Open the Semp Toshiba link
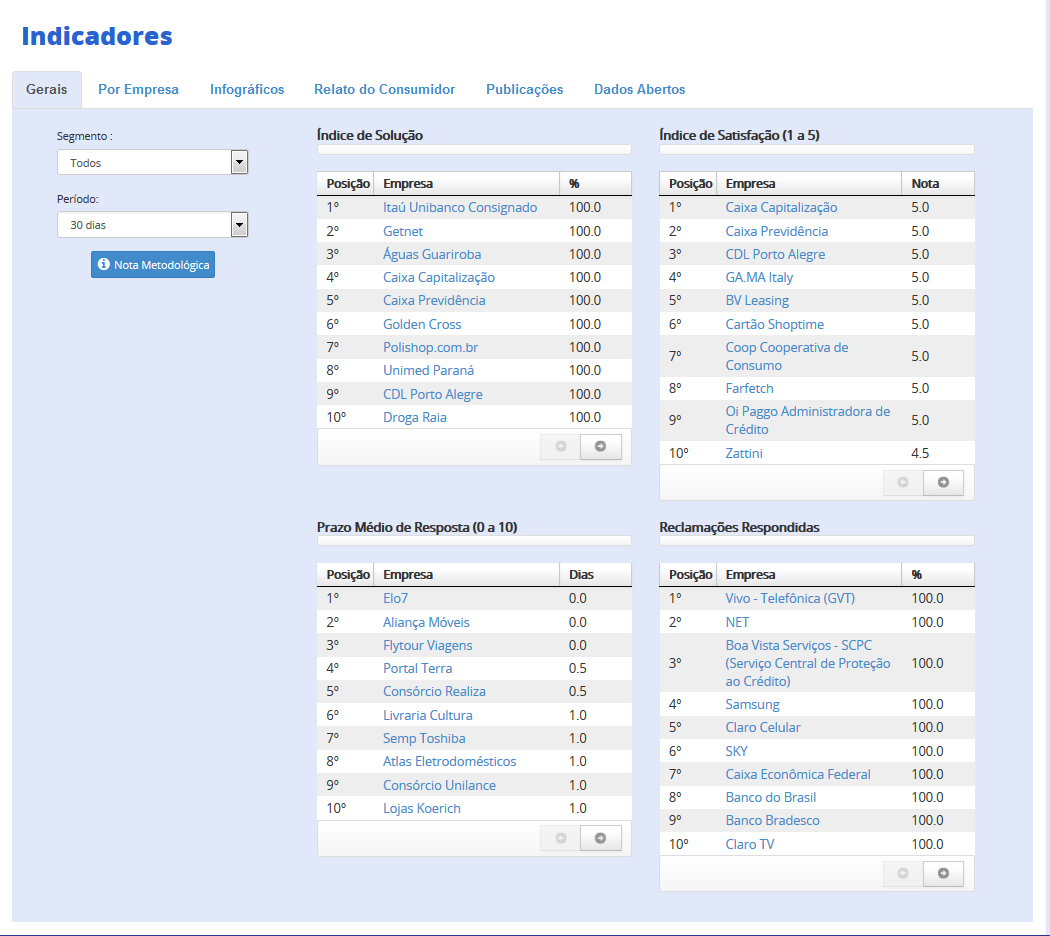Image resolution: width=1050 pixels, height=936 pixels. [424, 738]
